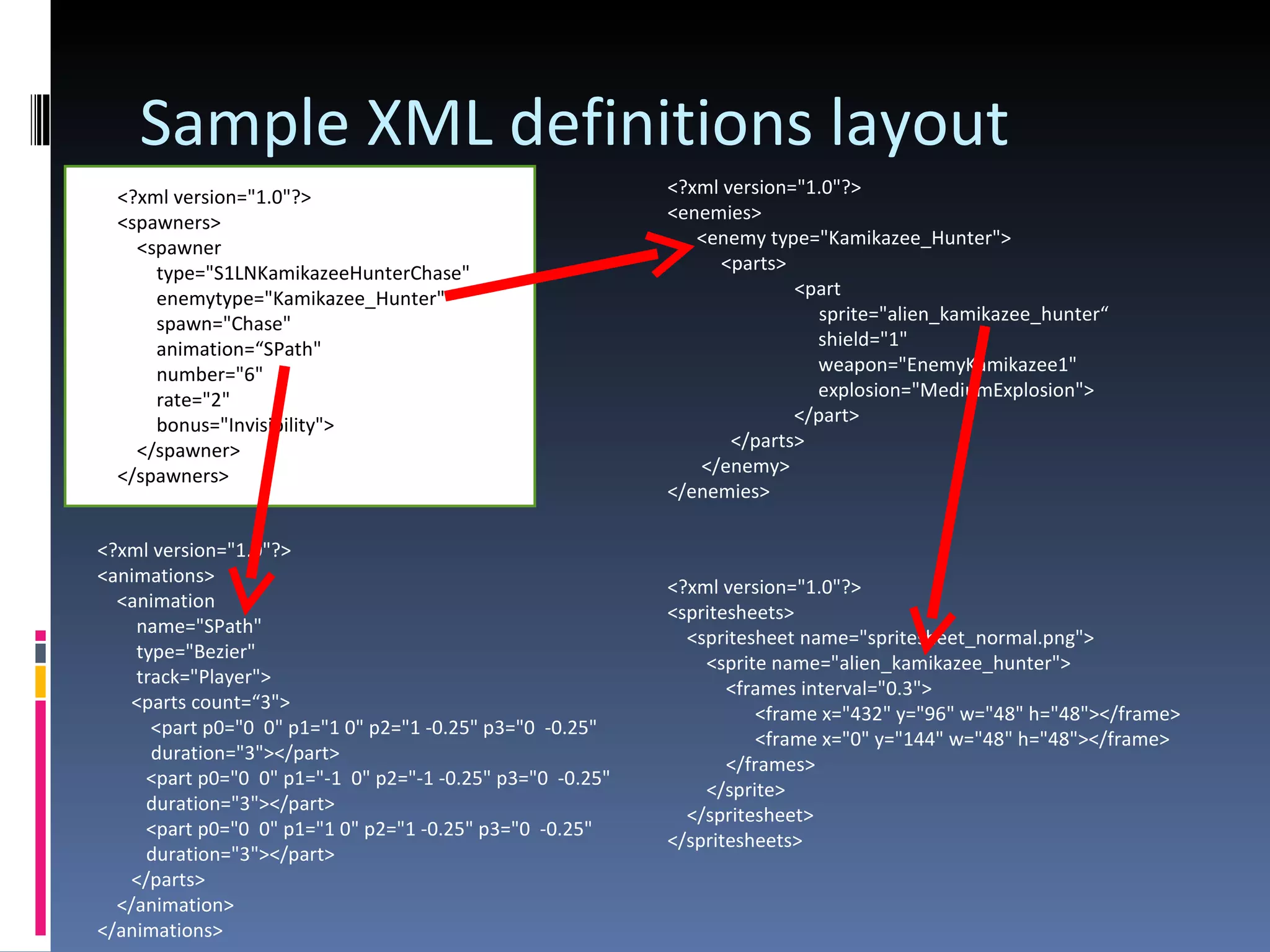Click the <spritesheet name="spritesheet_normal.png"> line

(x=890, y=638)
